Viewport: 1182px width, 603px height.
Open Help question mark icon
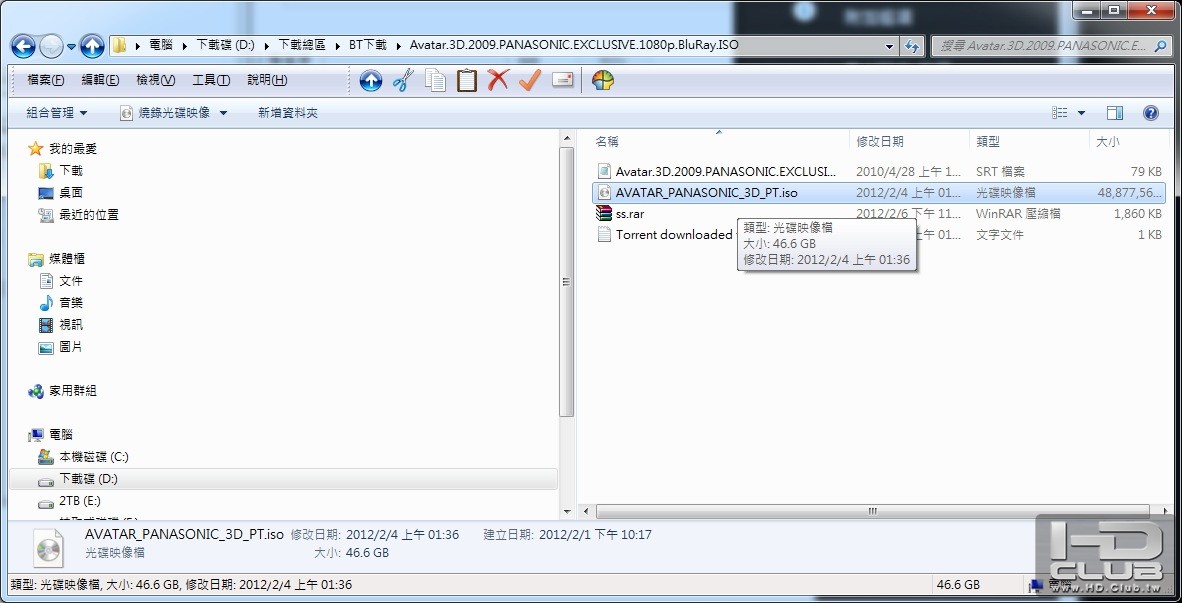click(x=1150, y=113)
